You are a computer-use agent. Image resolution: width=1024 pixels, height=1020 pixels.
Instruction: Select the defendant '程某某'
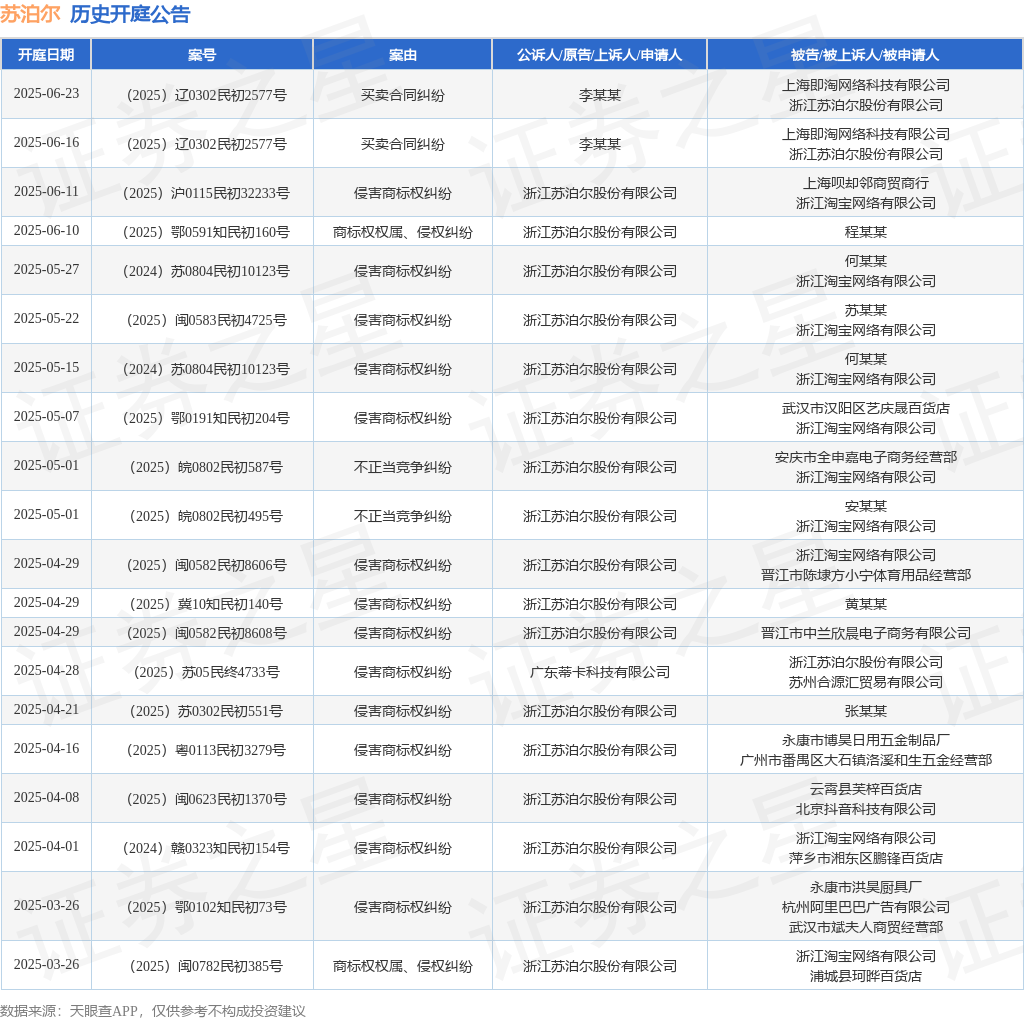(865, 232)
